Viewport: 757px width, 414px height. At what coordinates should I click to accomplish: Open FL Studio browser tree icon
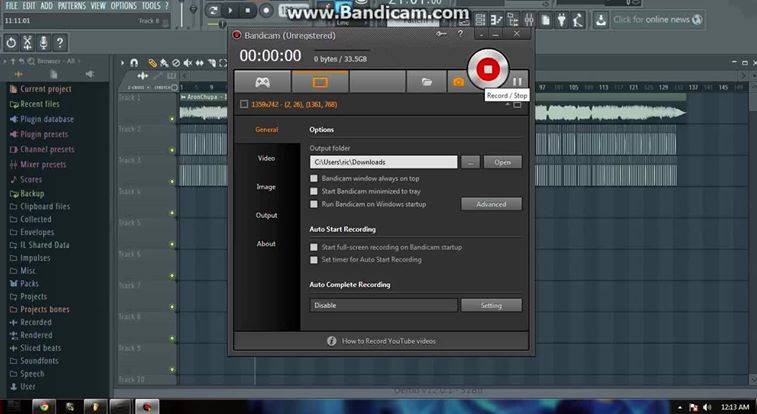pos(513,20)
